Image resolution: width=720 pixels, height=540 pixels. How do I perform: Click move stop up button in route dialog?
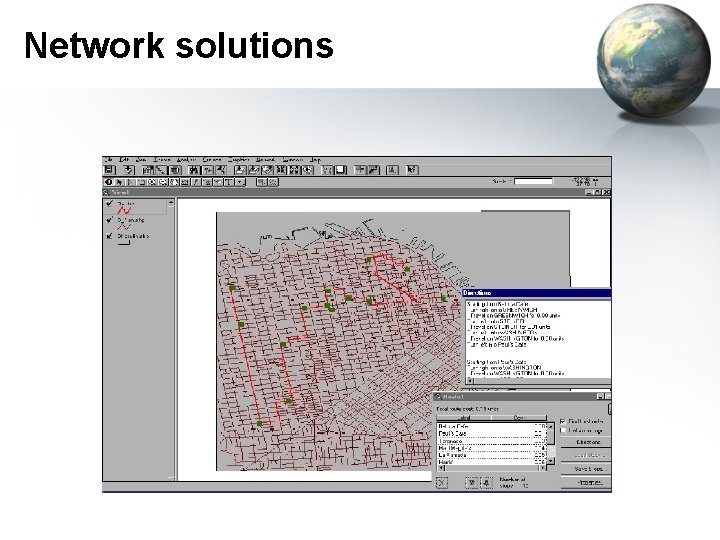472,483
